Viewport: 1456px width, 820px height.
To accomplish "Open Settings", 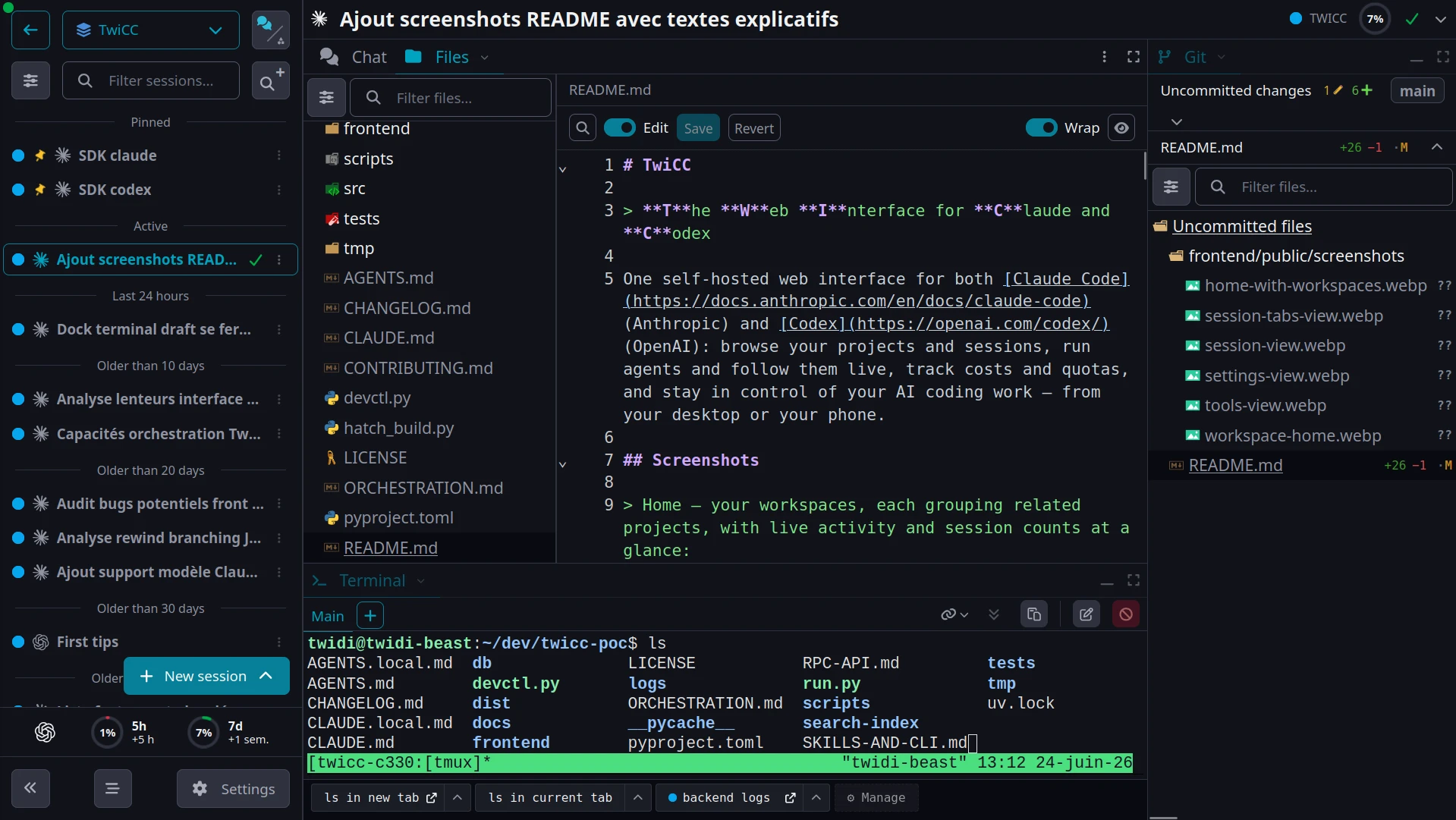I will pyautogui.click(x=234, y=788).
